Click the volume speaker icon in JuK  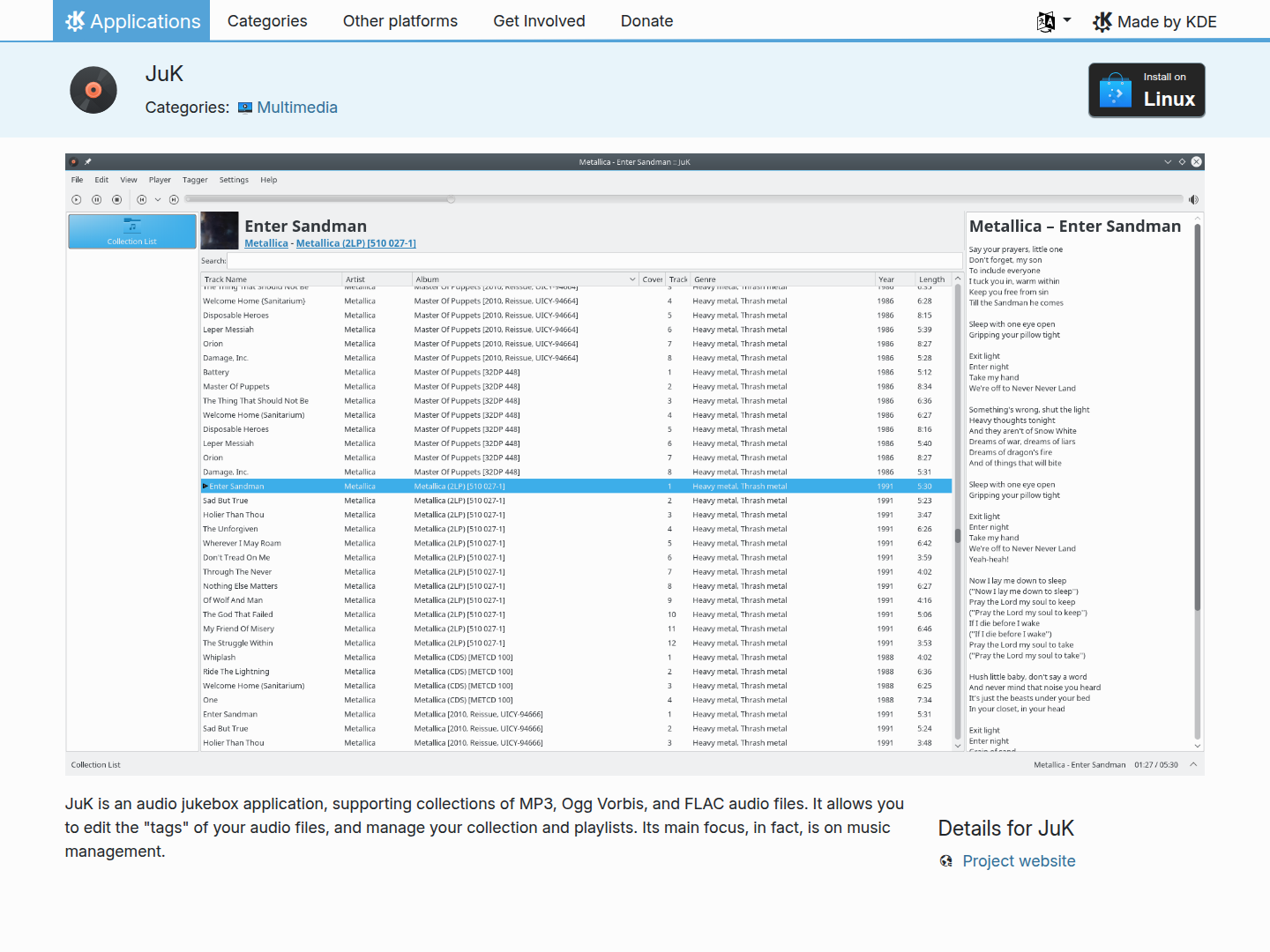tap(1193, 200)
